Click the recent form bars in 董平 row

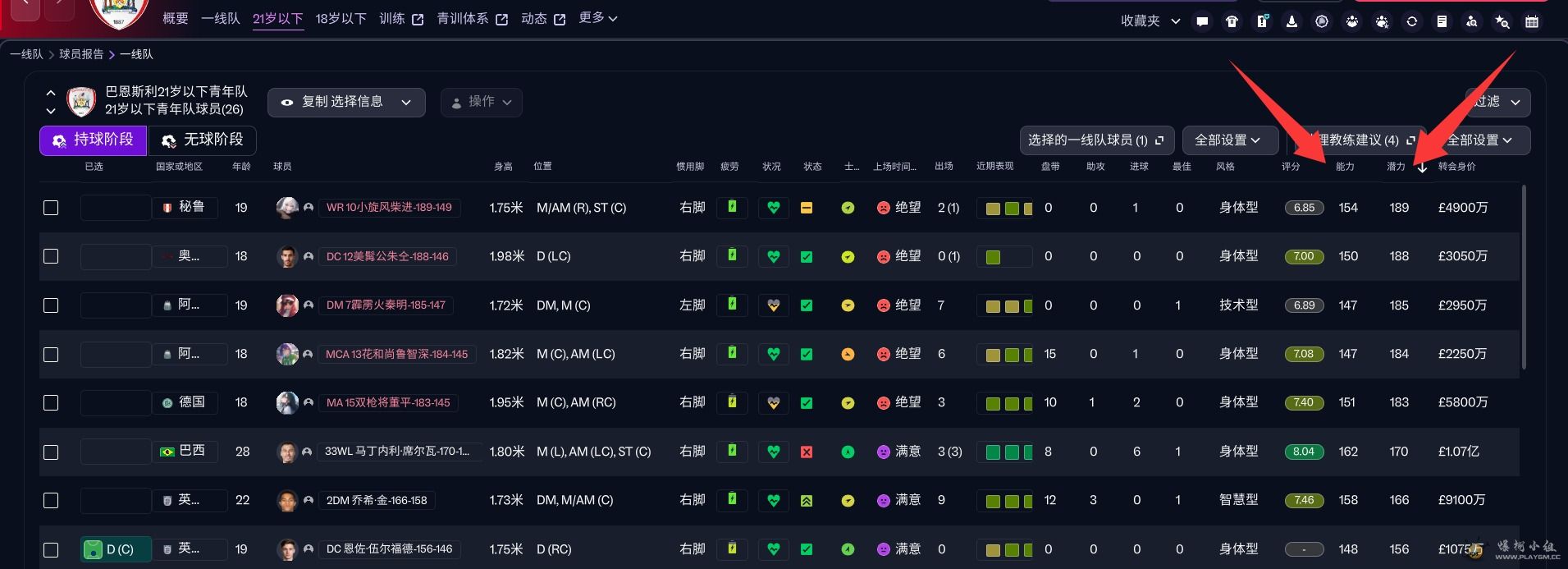click(x=1004, y=403)
